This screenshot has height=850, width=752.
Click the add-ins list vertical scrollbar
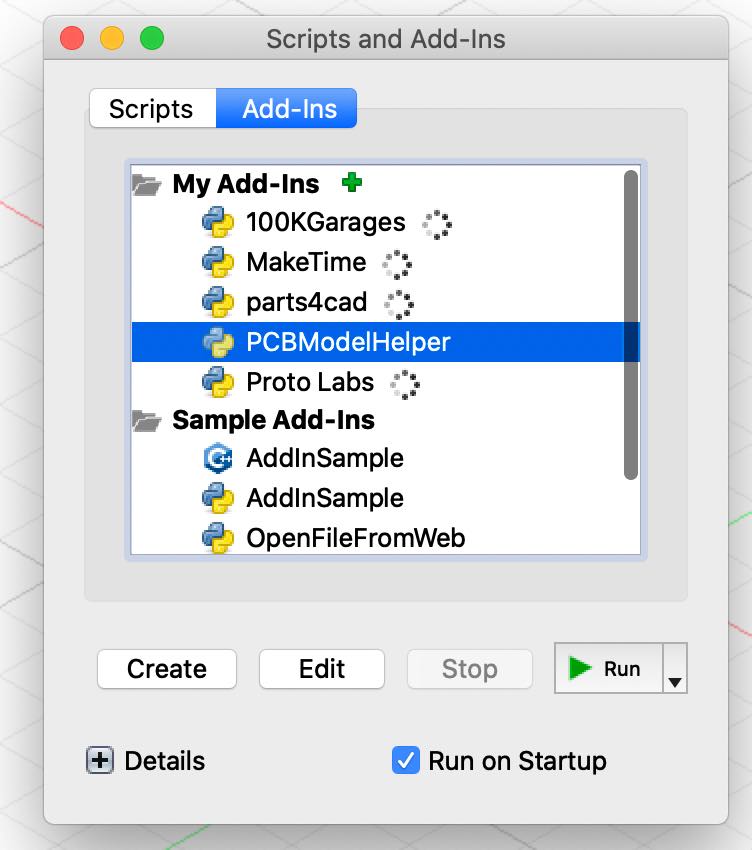click(631, 325)
